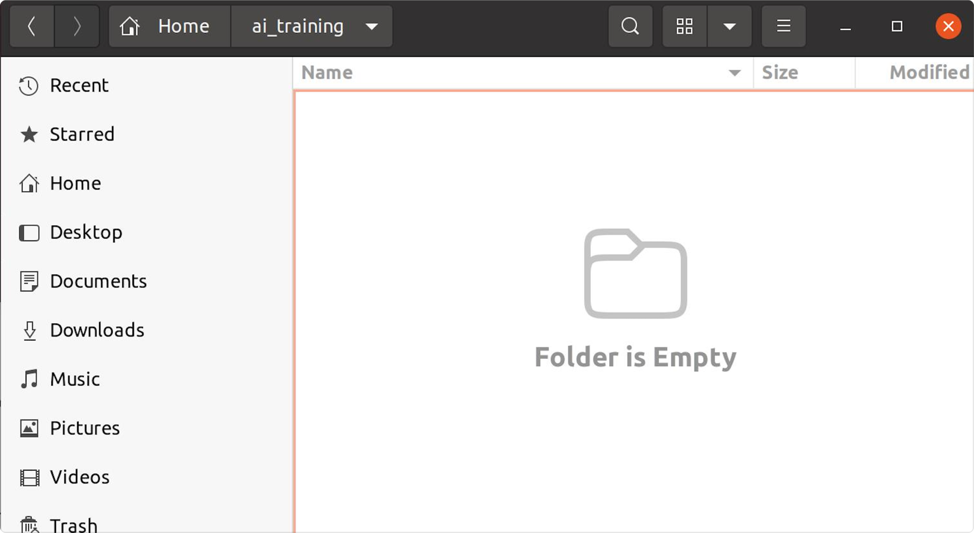Open the search magnifier icon
This screenshot has height=533, width=974.
[630, 27]
